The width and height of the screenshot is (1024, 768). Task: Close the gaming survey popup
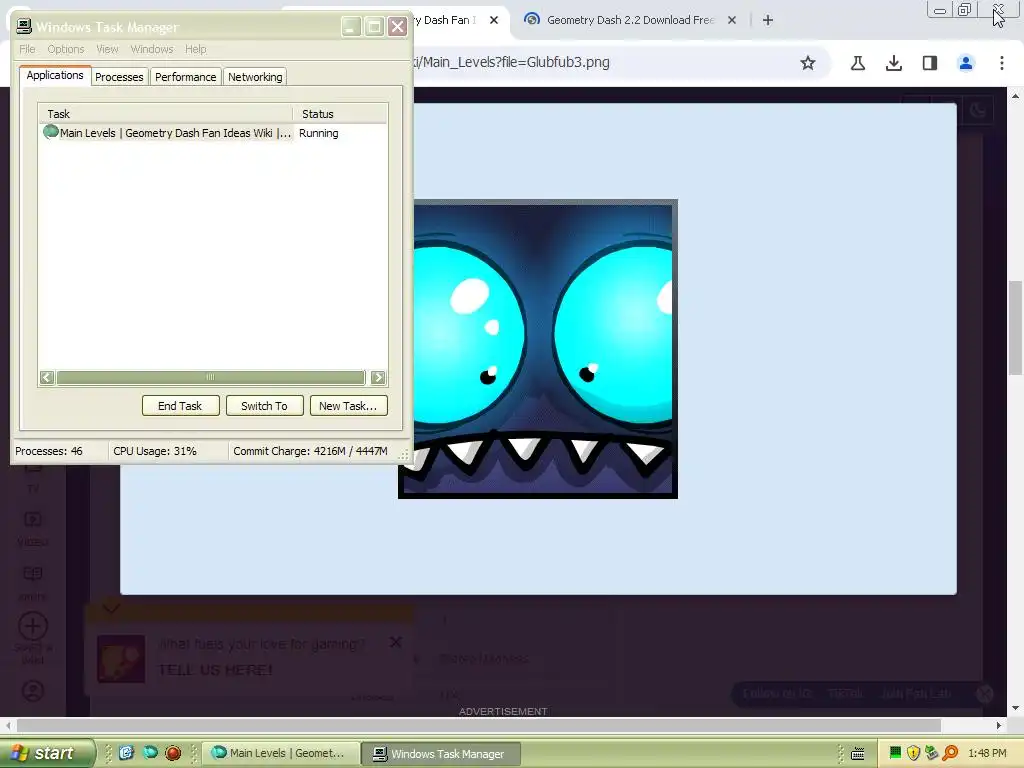(x=396, y=643)
